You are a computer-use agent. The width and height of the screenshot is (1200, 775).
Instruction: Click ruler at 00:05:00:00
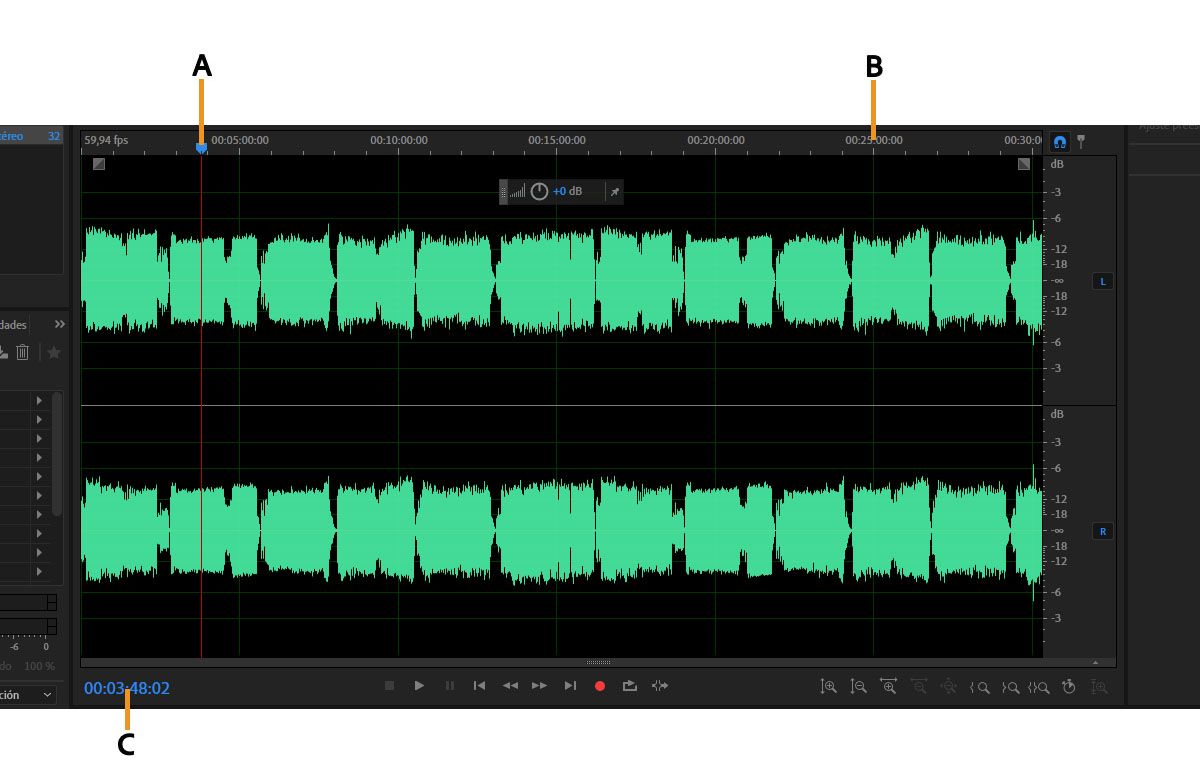[240, 141]
